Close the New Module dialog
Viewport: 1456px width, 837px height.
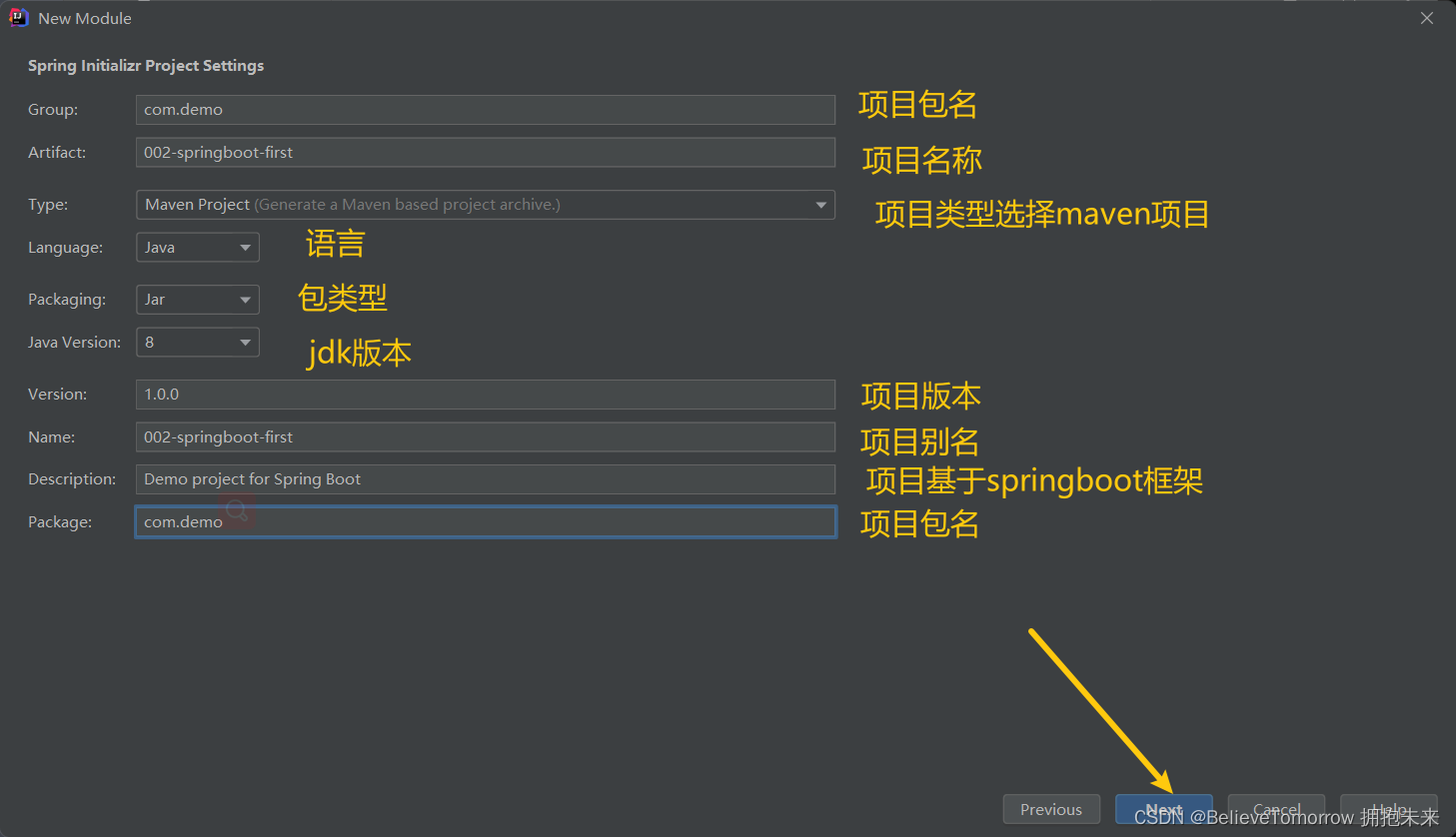(x=1427, y=18)
